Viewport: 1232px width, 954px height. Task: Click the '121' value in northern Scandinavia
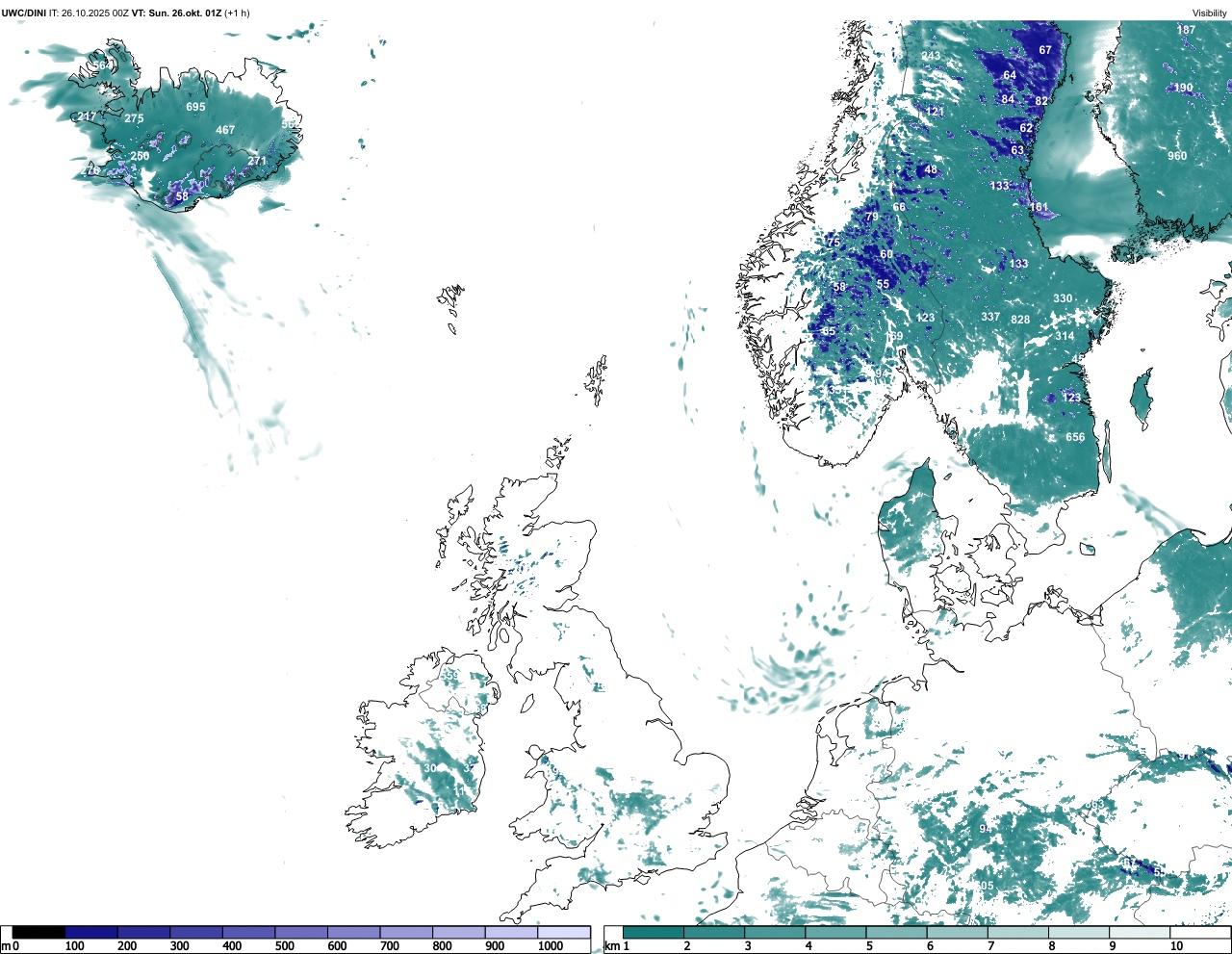coord(935,112)
